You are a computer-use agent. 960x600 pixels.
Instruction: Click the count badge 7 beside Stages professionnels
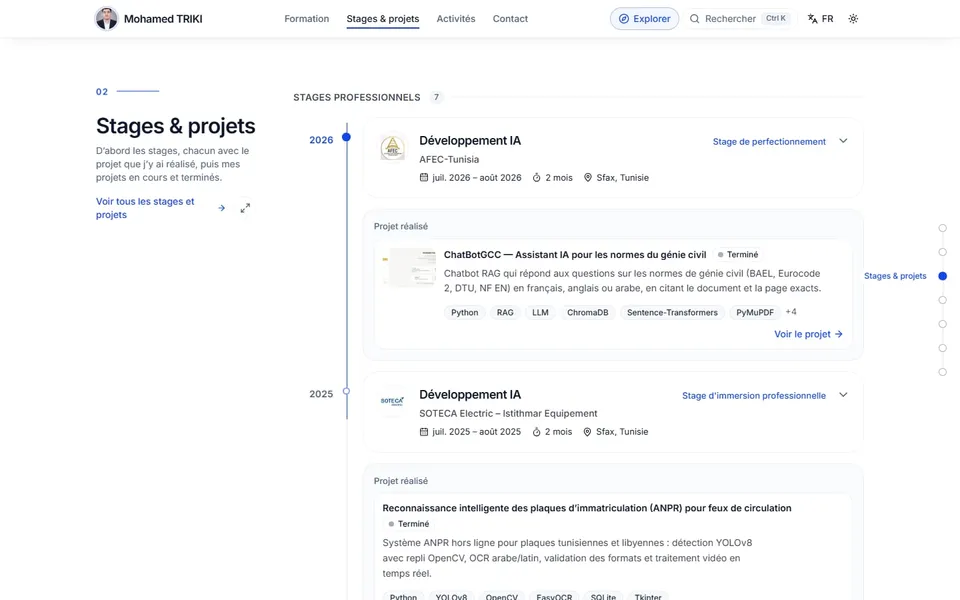coord(436,97)
